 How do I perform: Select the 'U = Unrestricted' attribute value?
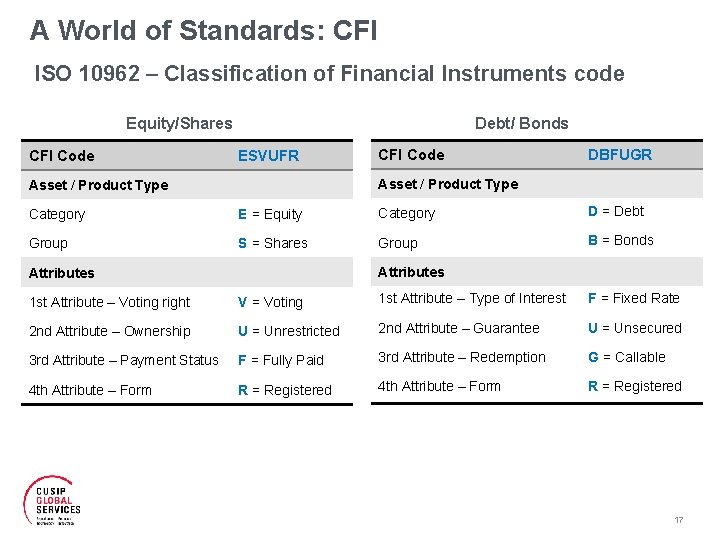click(288, 331)
